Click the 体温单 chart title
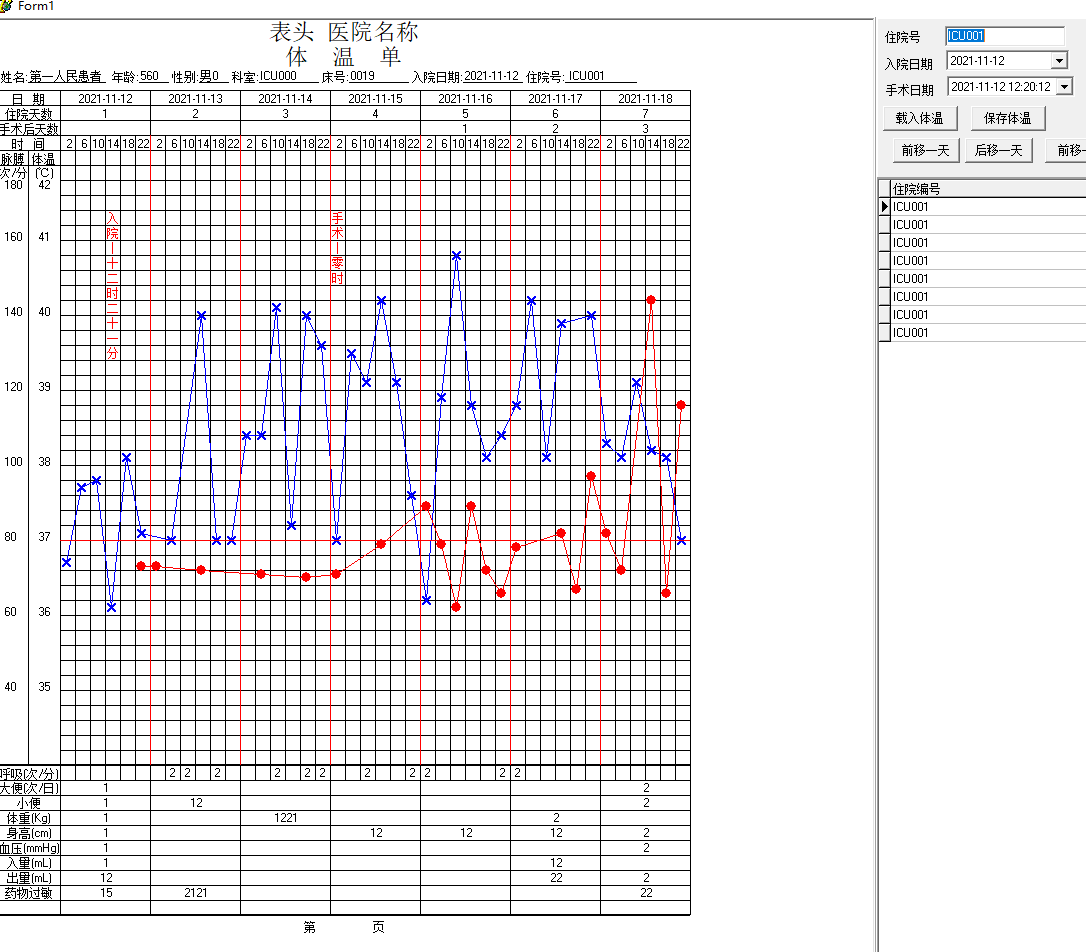Screen dimensions: 1086x952 tap(344, 56)
